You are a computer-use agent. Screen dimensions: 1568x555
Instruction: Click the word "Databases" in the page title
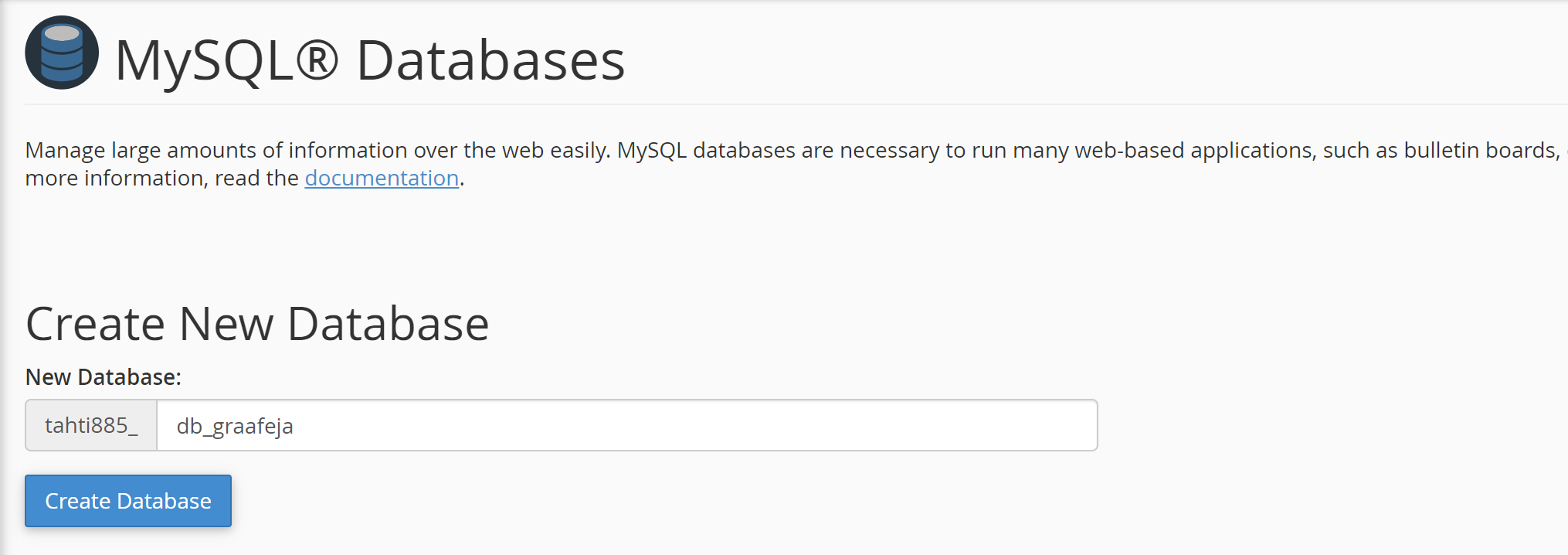pos(490,60)
